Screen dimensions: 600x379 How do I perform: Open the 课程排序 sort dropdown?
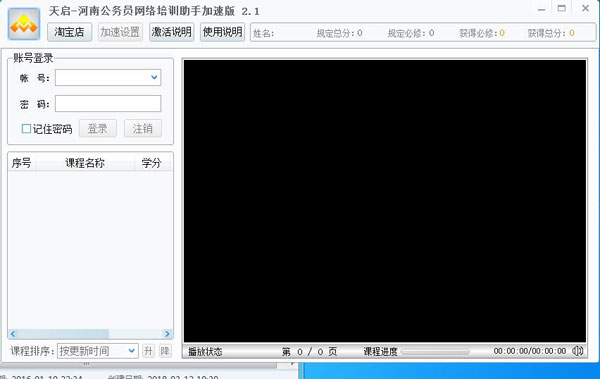(x=98, y=351)
